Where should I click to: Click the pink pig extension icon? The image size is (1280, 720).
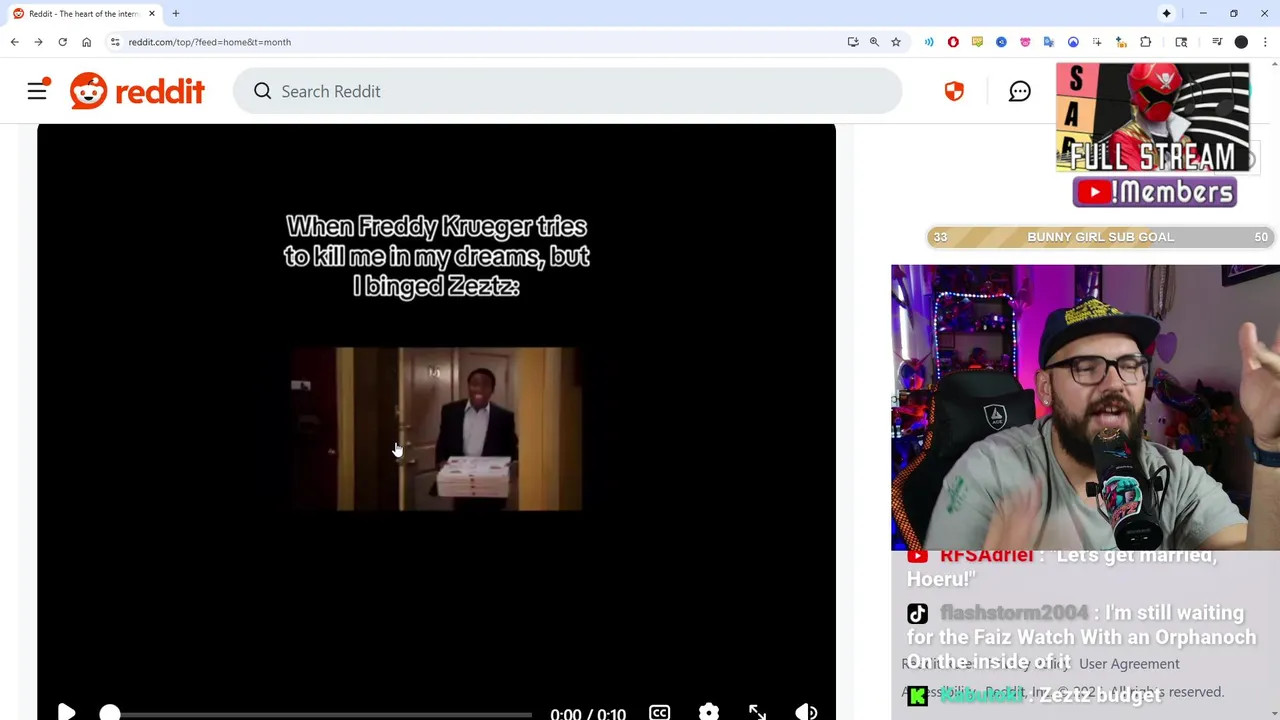click(x=1025, y=42)
